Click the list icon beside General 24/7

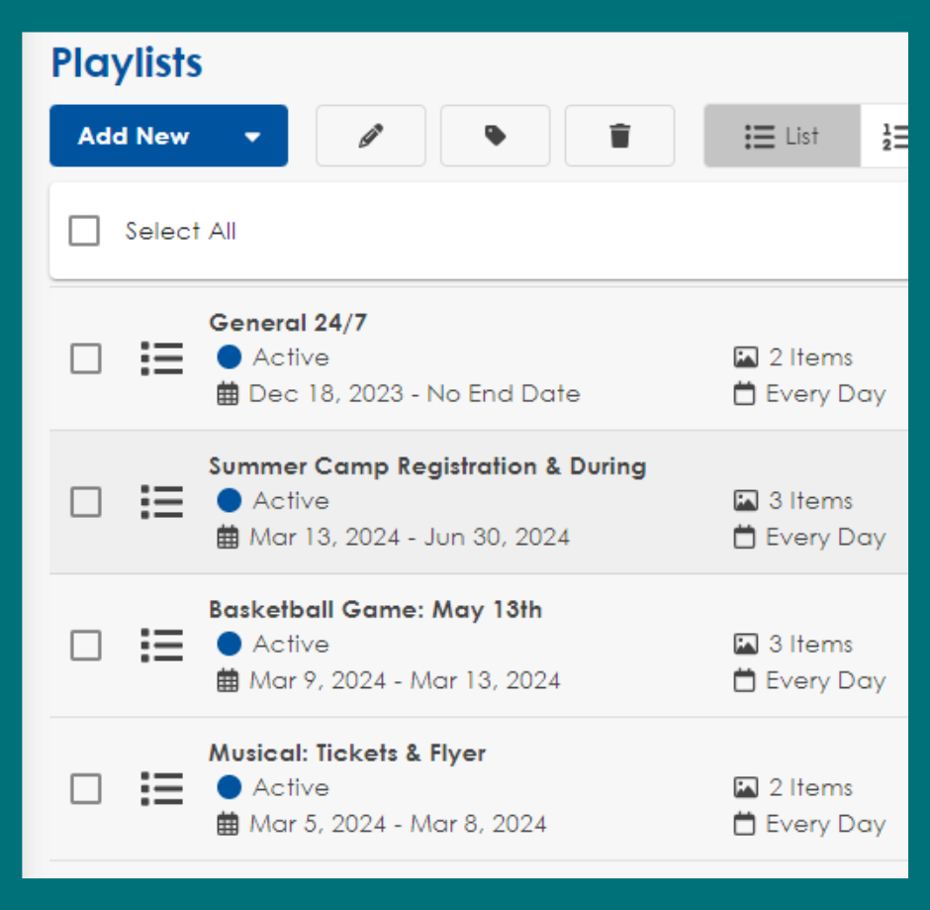point(162,358)
